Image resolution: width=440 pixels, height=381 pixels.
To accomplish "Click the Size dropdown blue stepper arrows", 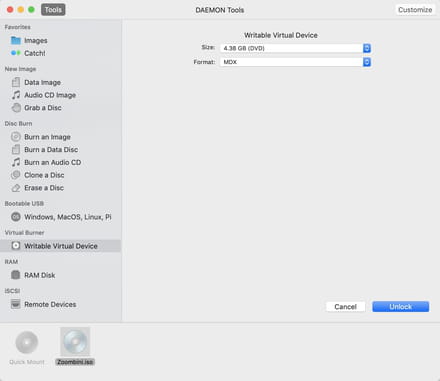I will coord(367,48).
